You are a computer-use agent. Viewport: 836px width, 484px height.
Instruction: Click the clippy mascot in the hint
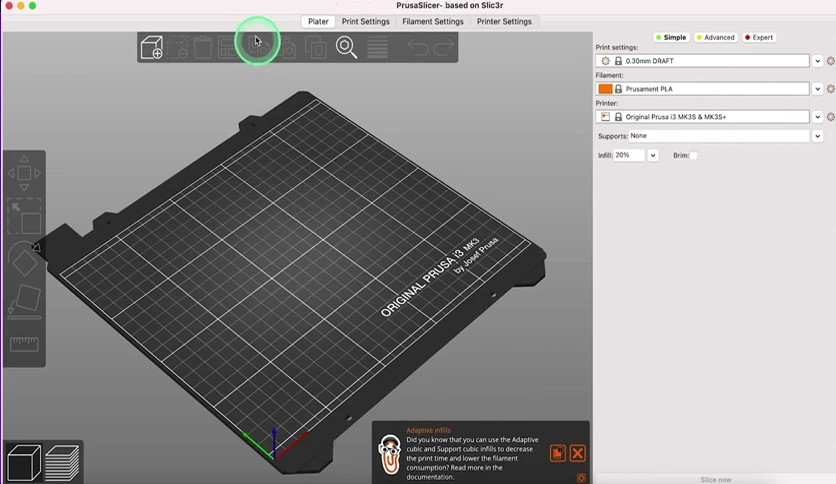pos(390,455)
